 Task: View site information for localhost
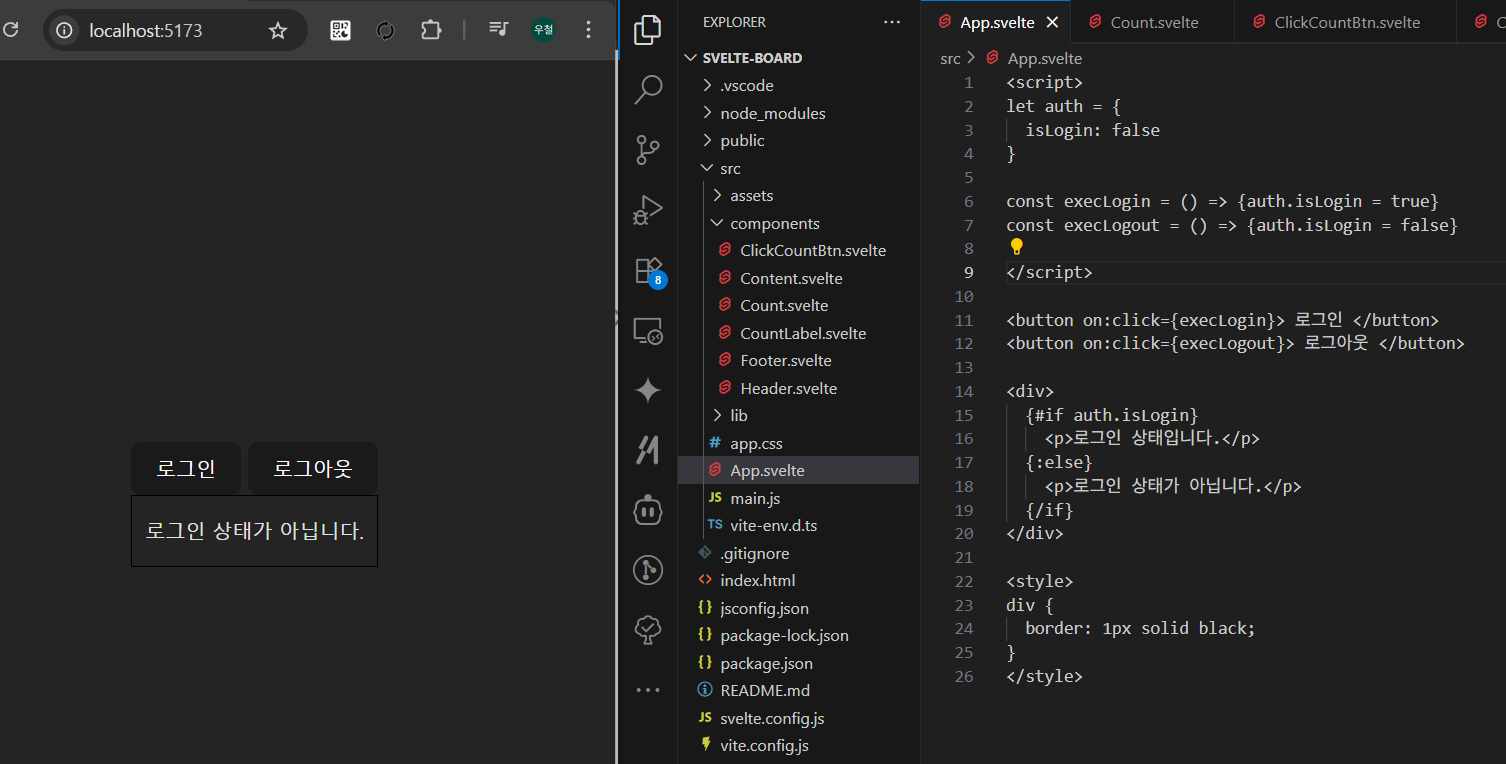65,30
